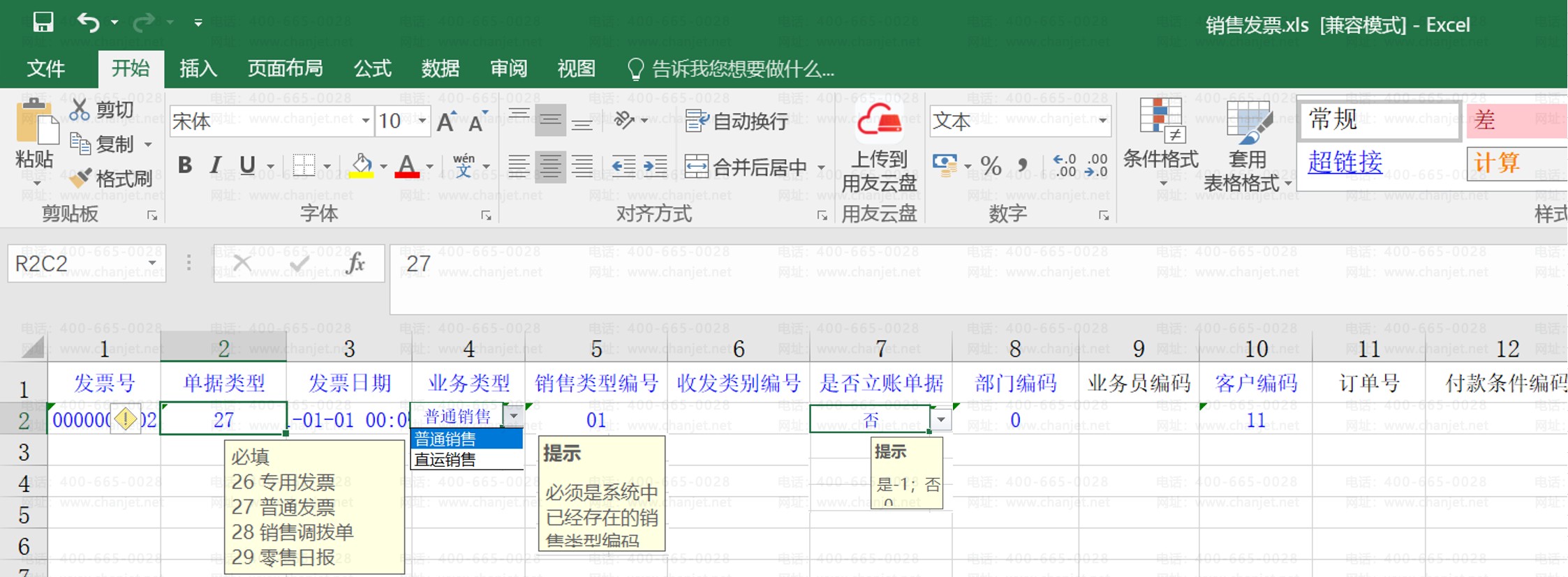Open Conditional Formatting icon
Screen dimensions: 1568x577
(x=1161, y=120)
